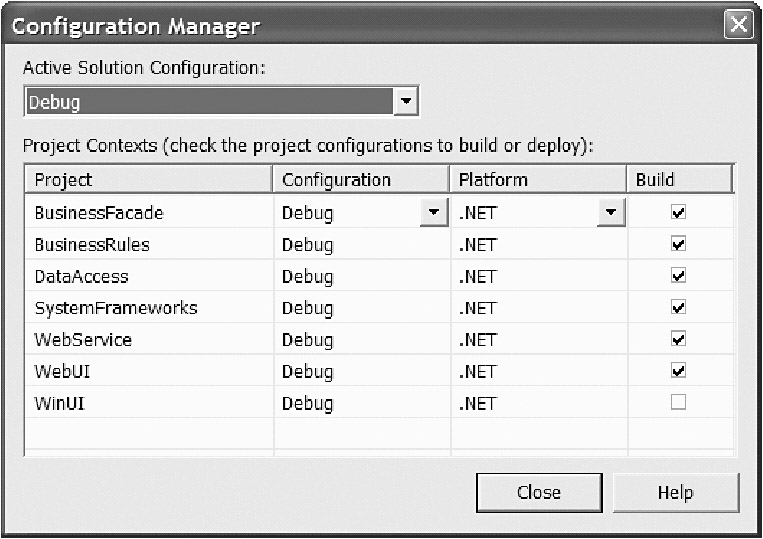The width and height of the screenshot is (763, 539).
Task: Click the Project column header
Action: [x=148, y=180]
